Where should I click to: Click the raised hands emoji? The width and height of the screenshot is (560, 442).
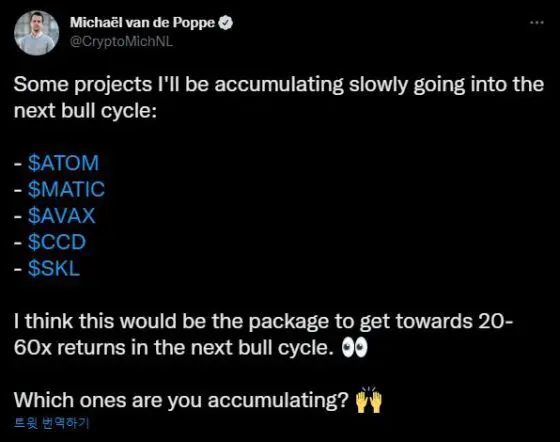pyautogui.click(x=369, y=400)
